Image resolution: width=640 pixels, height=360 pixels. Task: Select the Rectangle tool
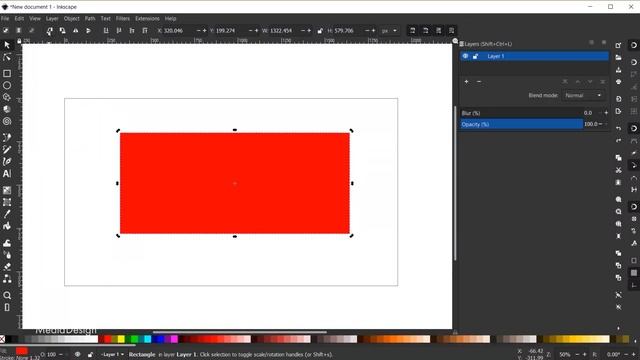coord(7,73)
